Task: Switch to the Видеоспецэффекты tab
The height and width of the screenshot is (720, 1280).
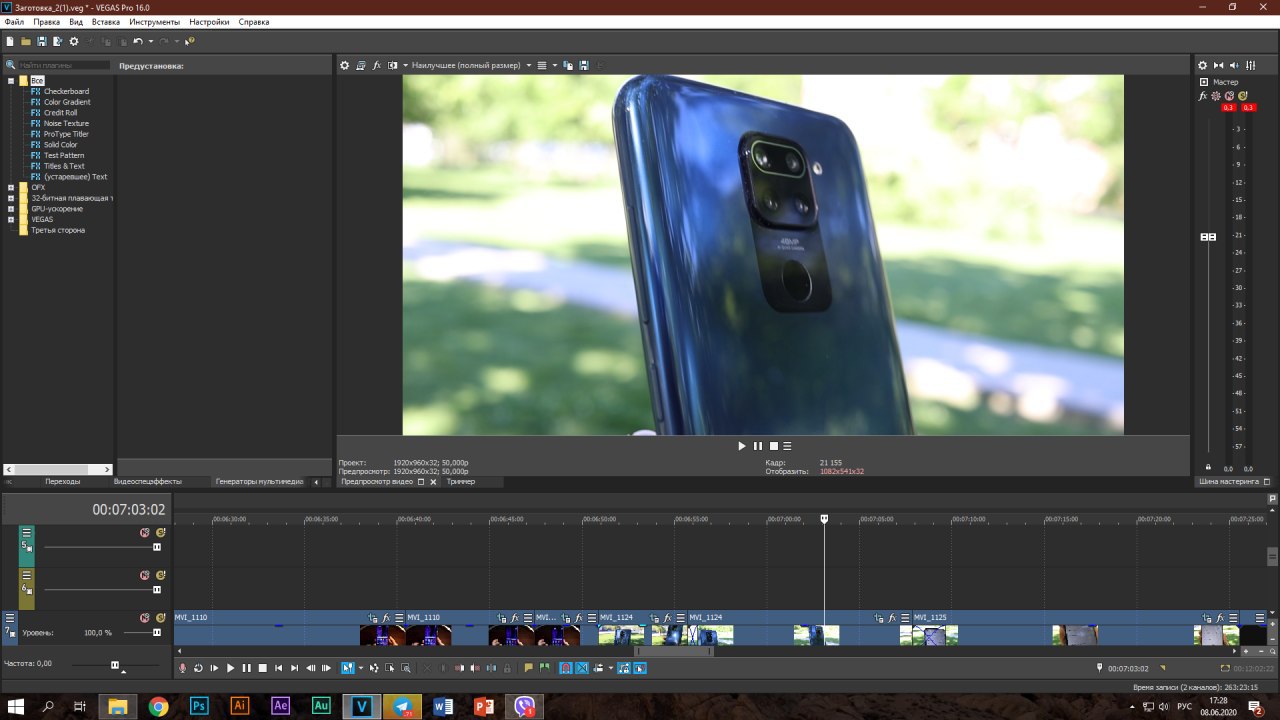Action: coord(148,481)
